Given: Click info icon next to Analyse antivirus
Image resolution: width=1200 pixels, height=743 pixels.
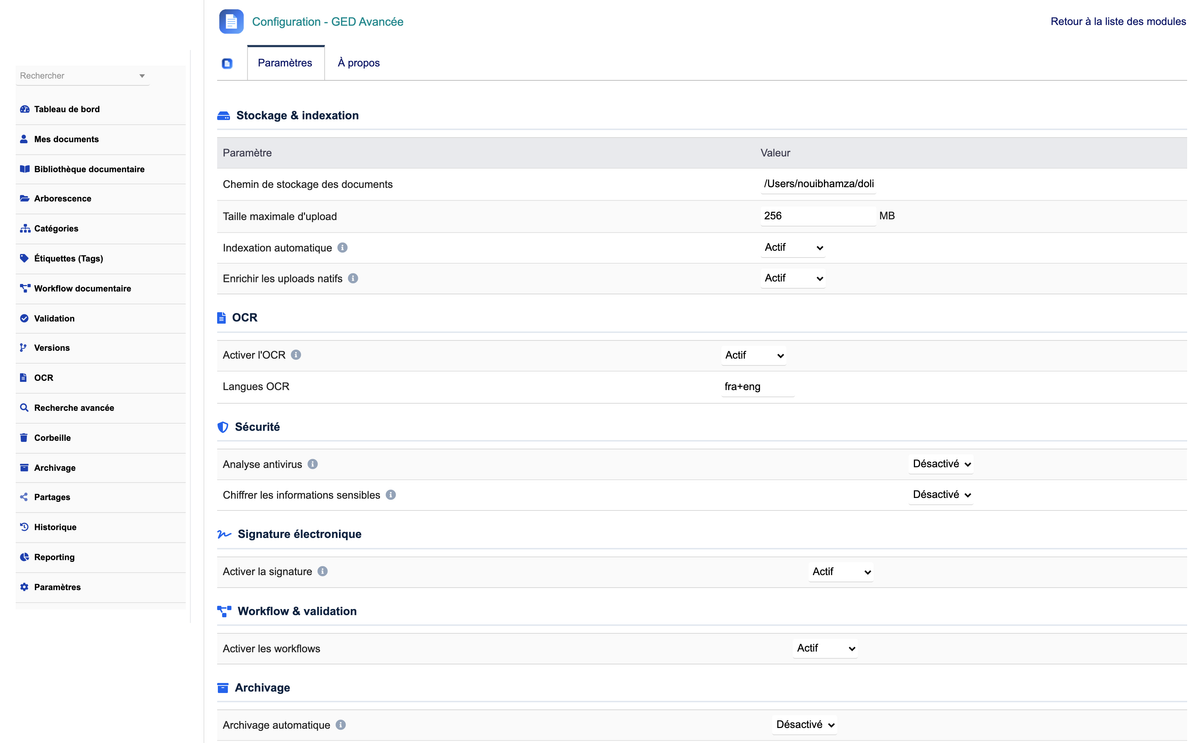Looking at the screenshot, I should point(313,464).
